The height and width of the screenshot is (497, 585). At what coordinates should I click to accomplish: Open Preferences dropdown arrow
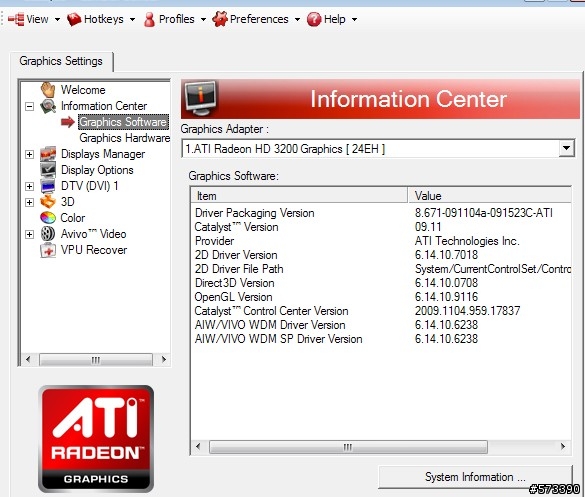coord(297,19)
